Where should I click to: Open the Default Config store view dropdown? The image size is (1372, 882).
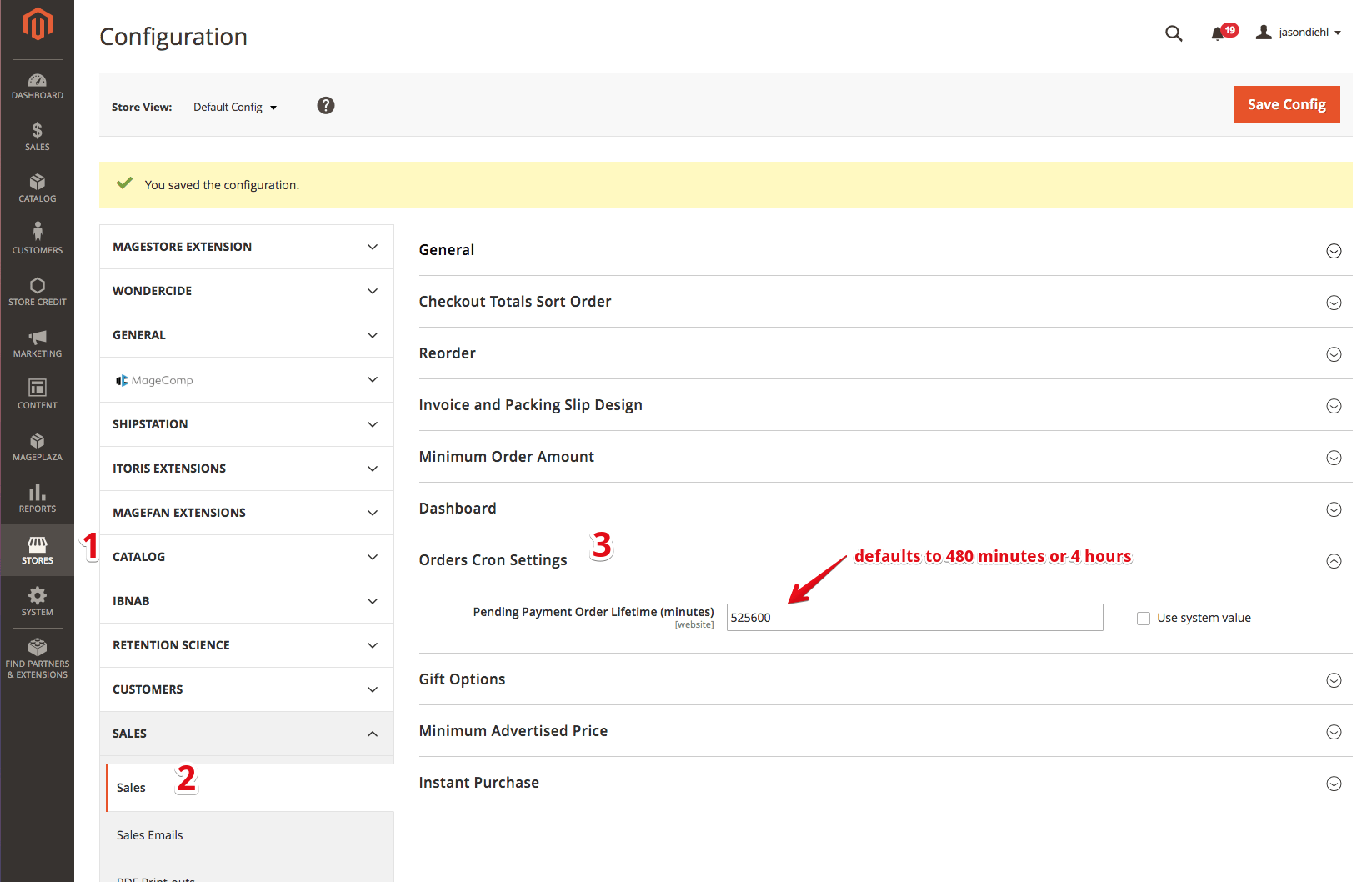pos(234,107)
